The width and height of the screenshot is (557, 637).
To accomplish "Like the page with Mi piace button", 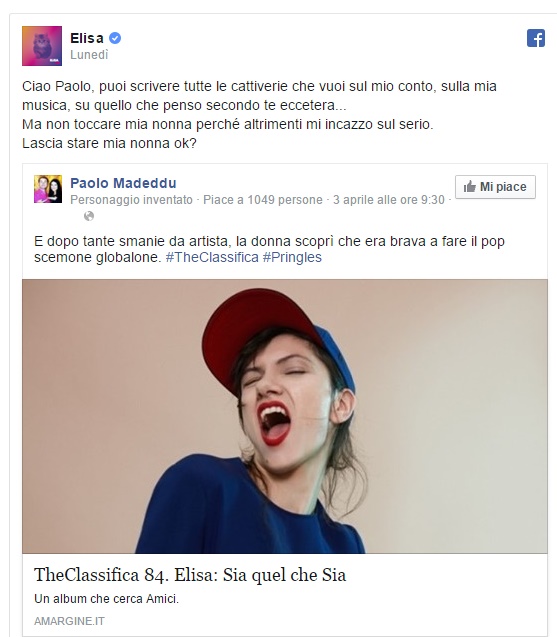I will pyautogui.click(x=495, y=187).
